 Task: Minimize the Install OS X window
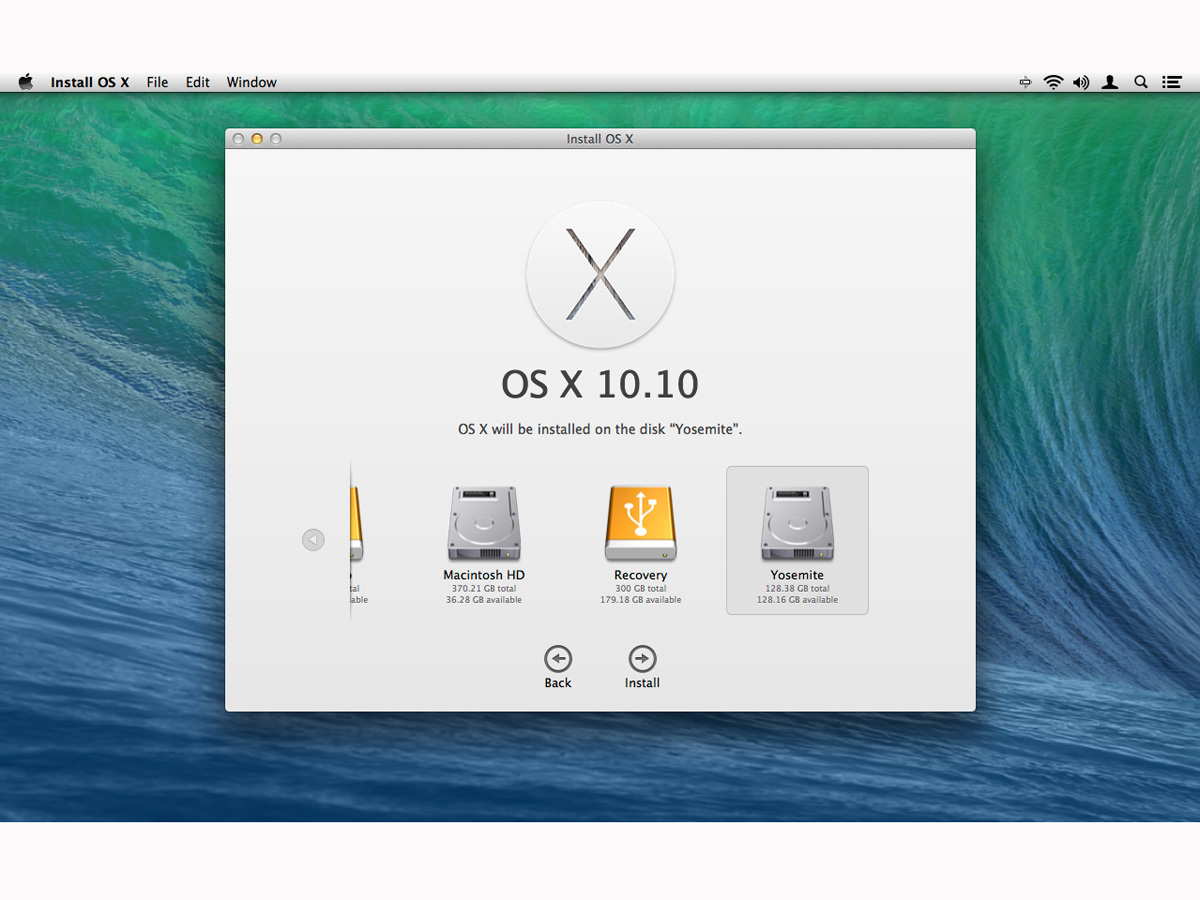click(x=257, y=139)
